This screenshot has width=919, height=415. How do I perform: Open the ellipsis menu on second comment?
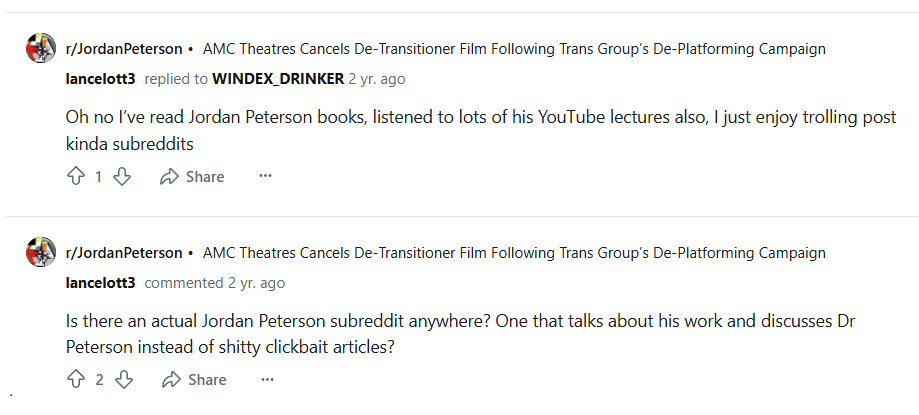point(267,380)
